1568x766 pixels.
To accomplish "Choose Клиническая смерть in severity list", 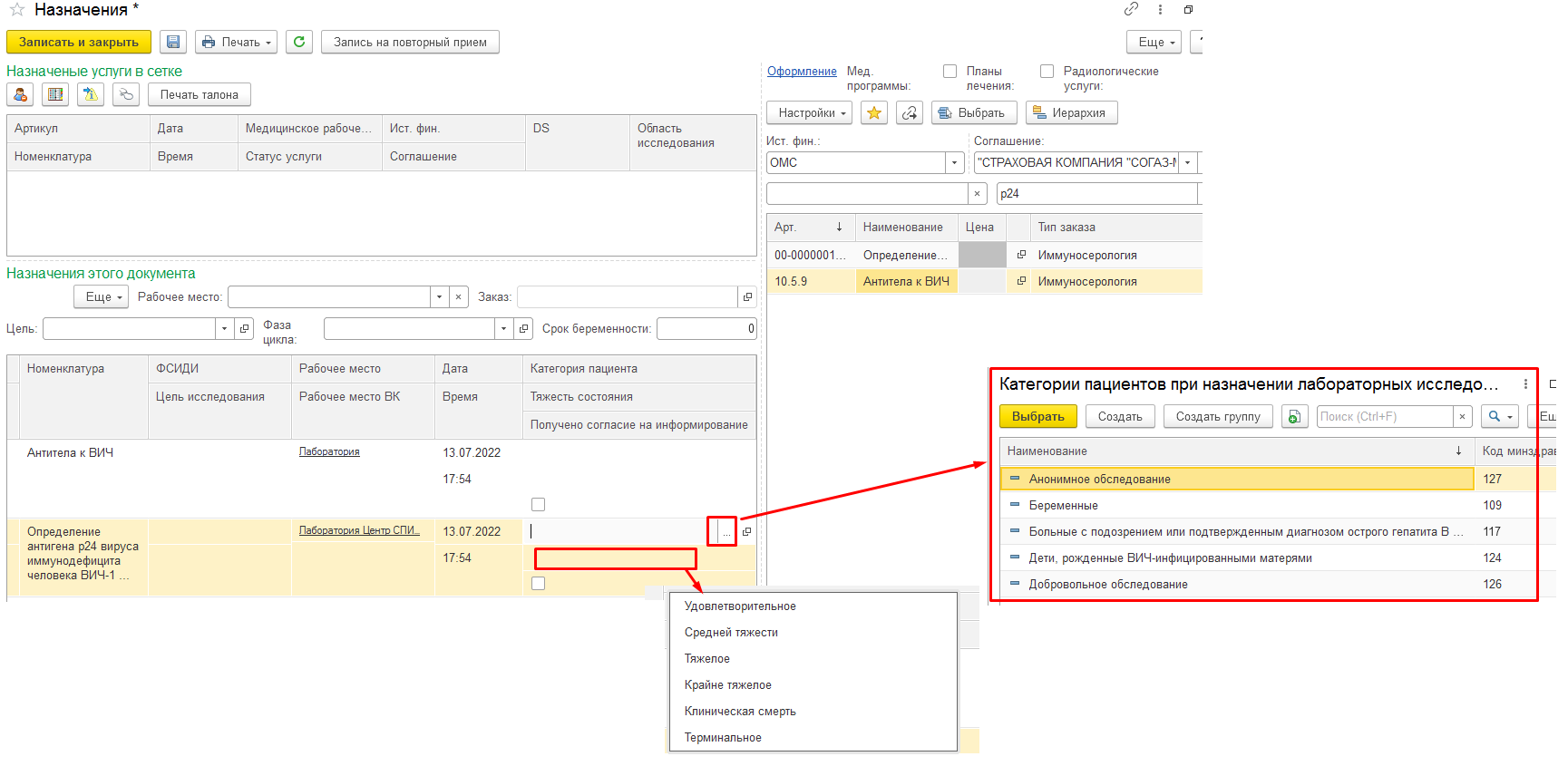I will pos(740,711).
